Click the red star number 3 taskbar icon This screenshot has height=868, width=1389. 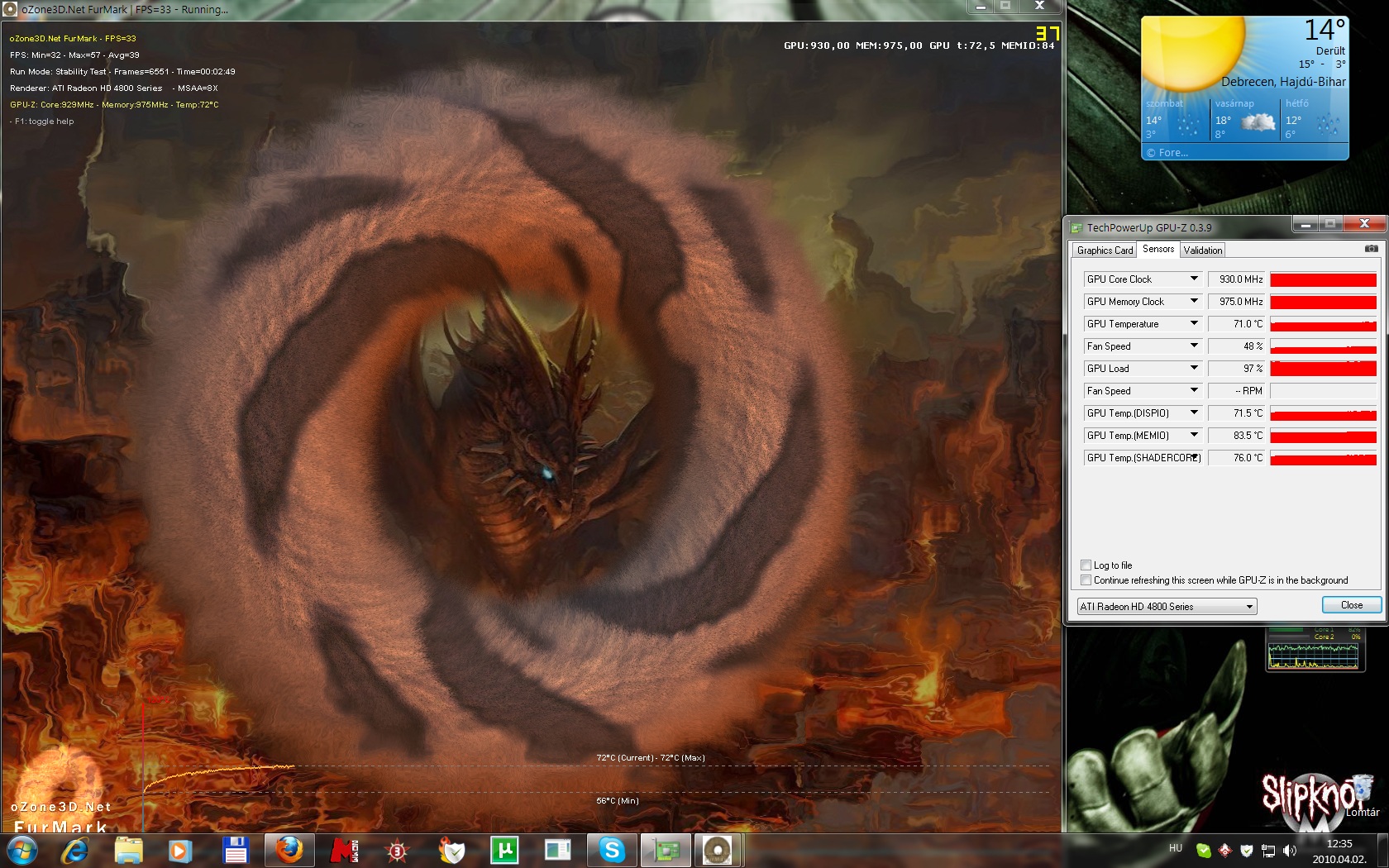pyautogui.click(x=398, y=850)
